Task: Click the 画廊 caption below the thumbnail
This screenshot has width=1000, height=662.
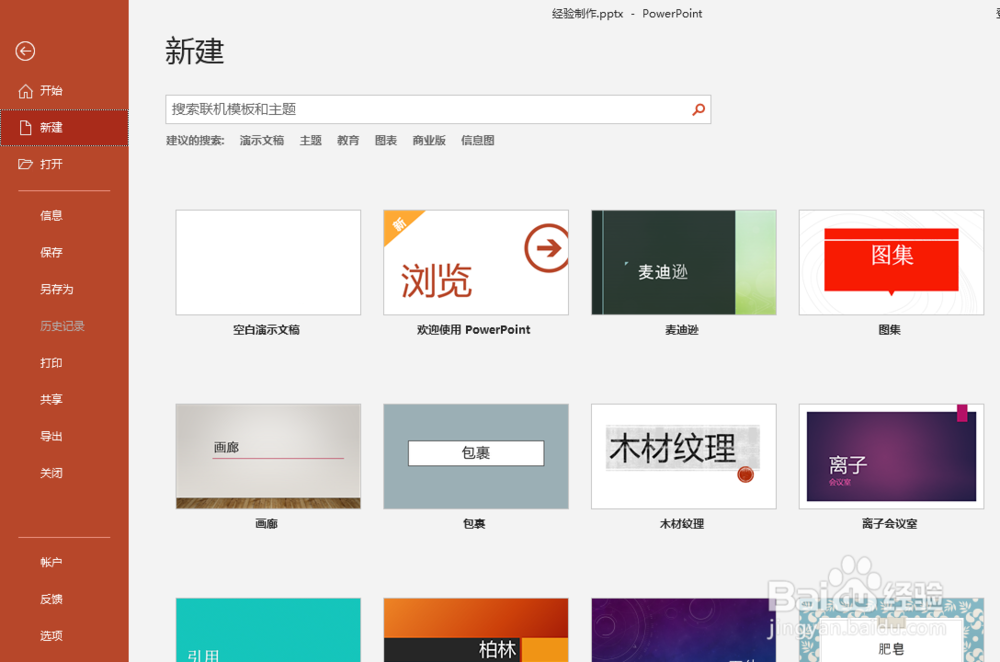Action: [x=266, y=524]
